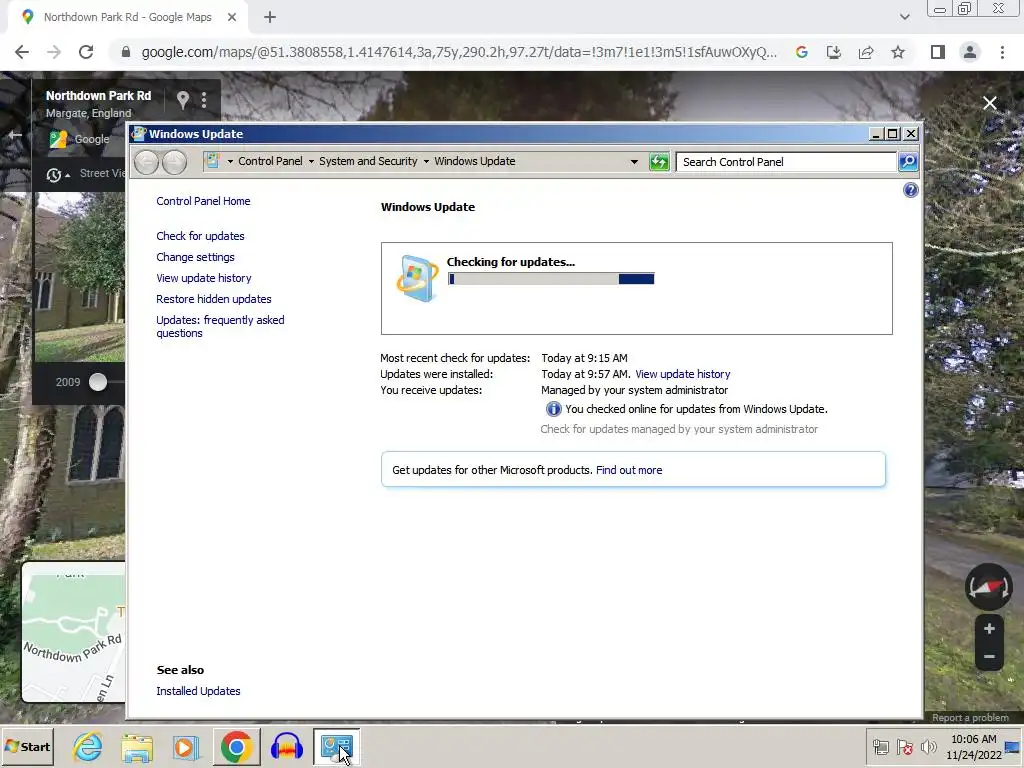Open Installed Updates link
The height and width of the screenshot is (768, 1024).
pyautogui.click(x=198, y=691)
